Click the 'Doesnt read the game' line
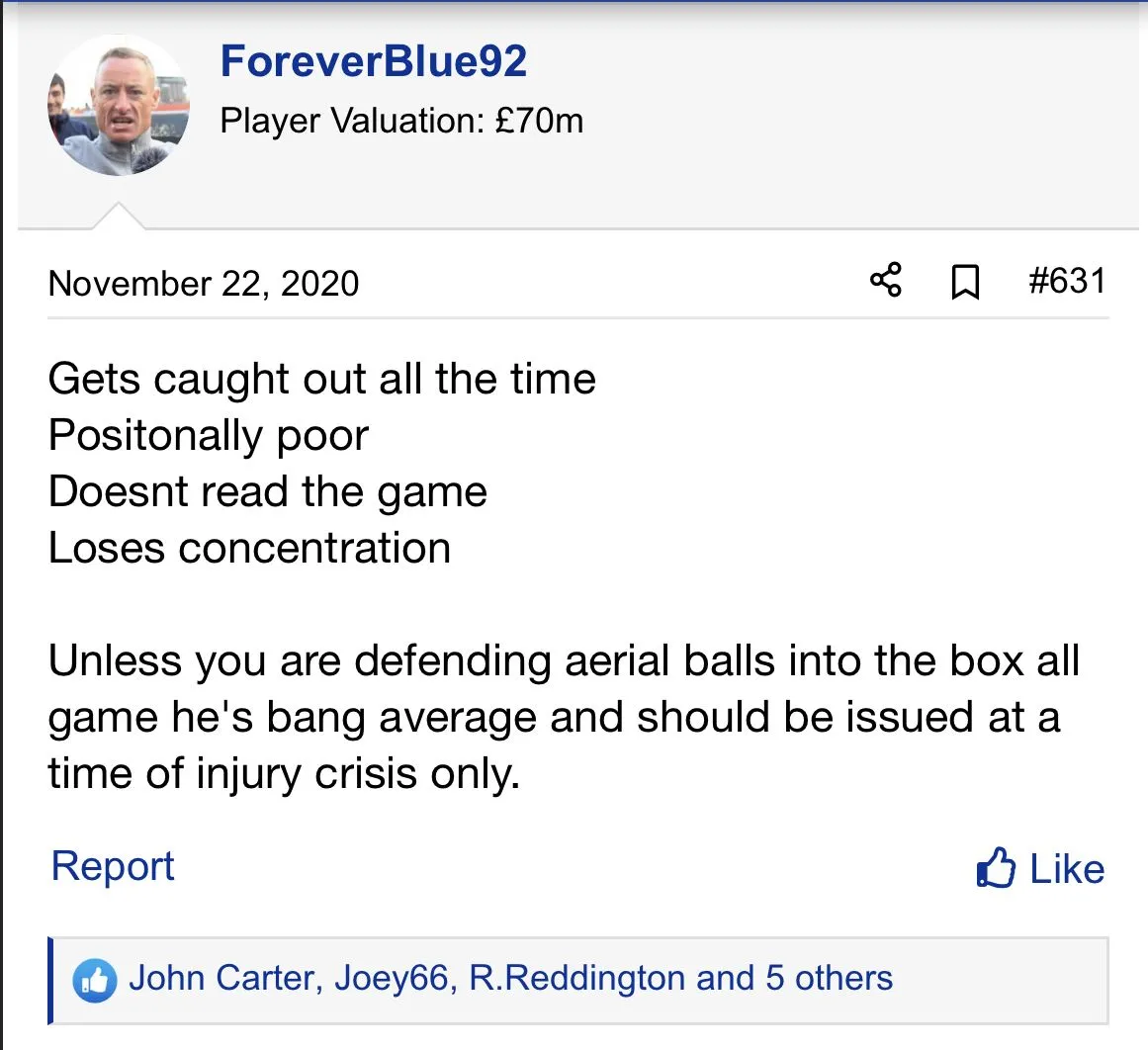This screenshot has height=1050, width=1148. tap(267, 491)
